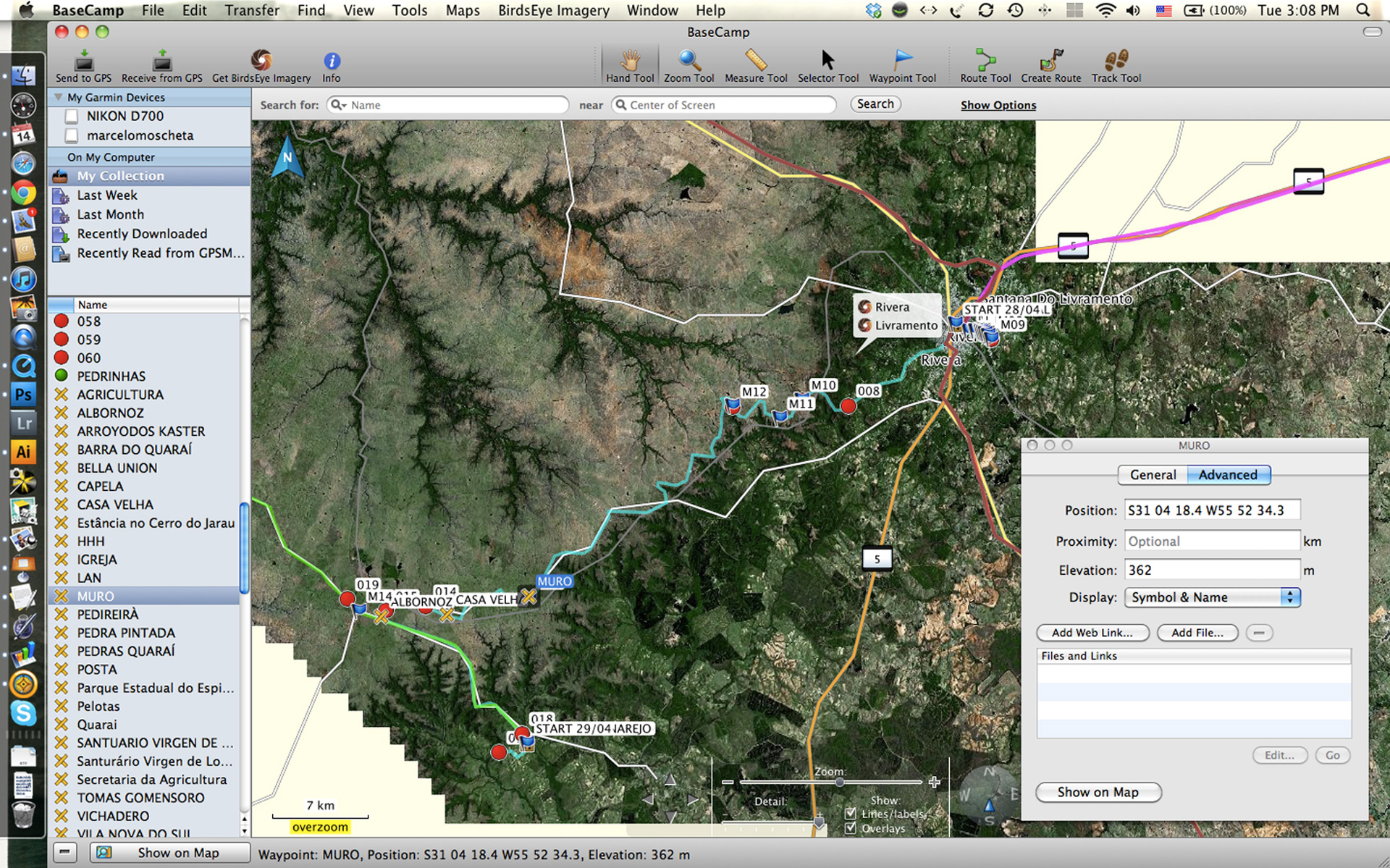Uncheck the Overlays checkbox
This screenshot has width=1390, height=868.
pos(851,828)
